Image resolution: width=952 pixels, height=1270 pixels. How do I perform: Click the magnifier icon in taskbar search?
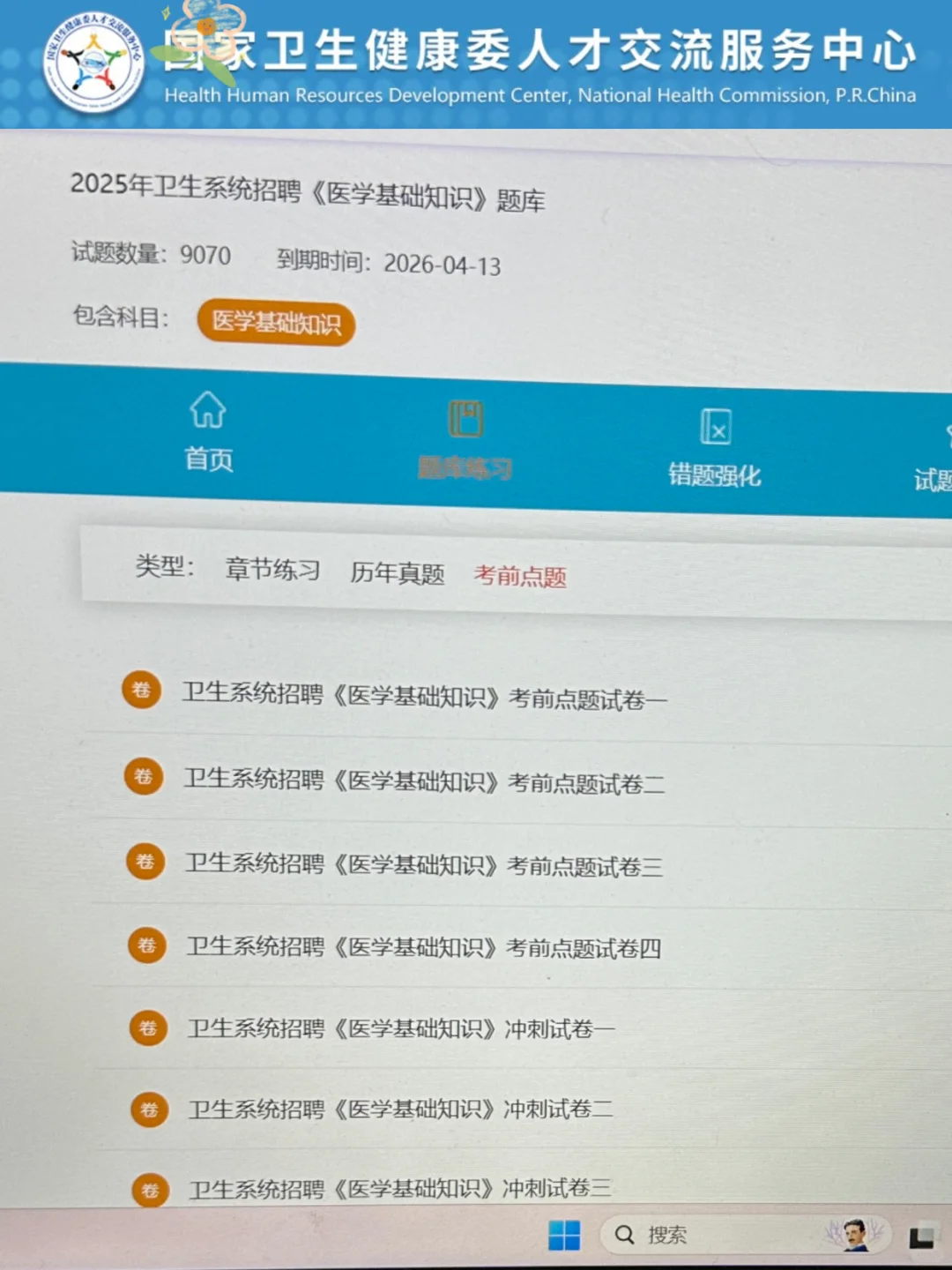(624, 1235)
